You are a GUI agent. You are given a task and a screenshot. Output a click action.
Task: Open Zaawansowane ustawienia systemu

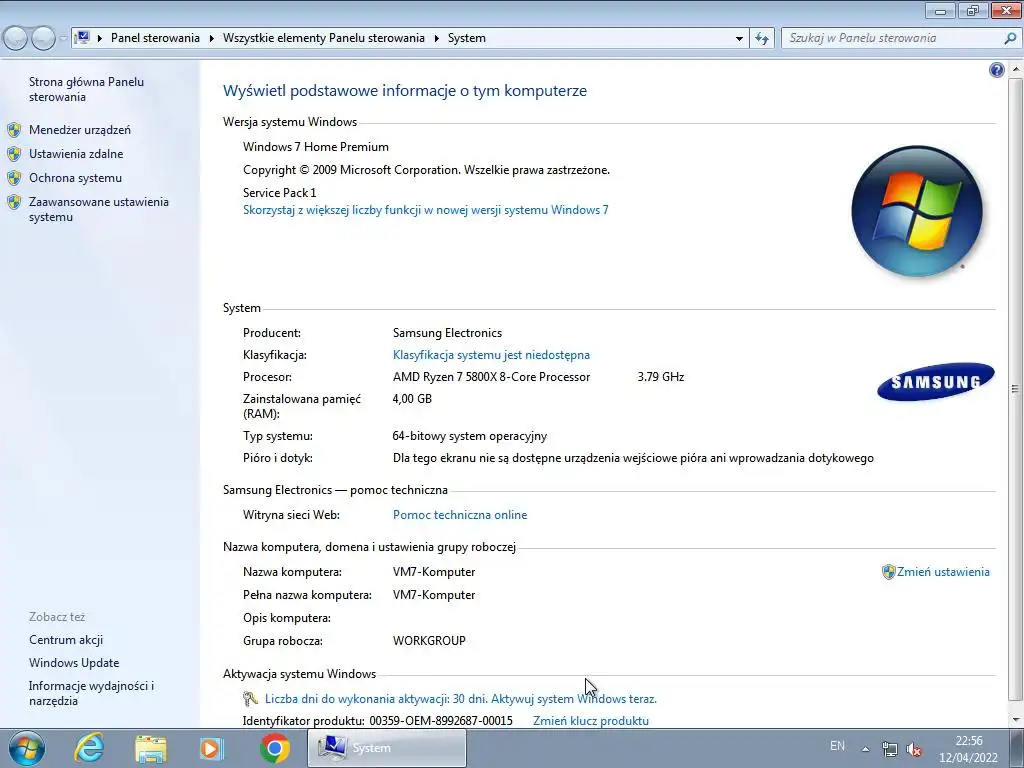coord(99,210)
